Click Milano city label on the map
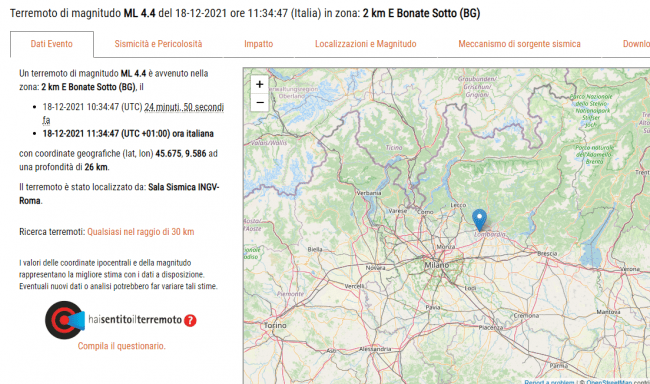The height and width of the screenshot is (384, 650). [437, 265]
